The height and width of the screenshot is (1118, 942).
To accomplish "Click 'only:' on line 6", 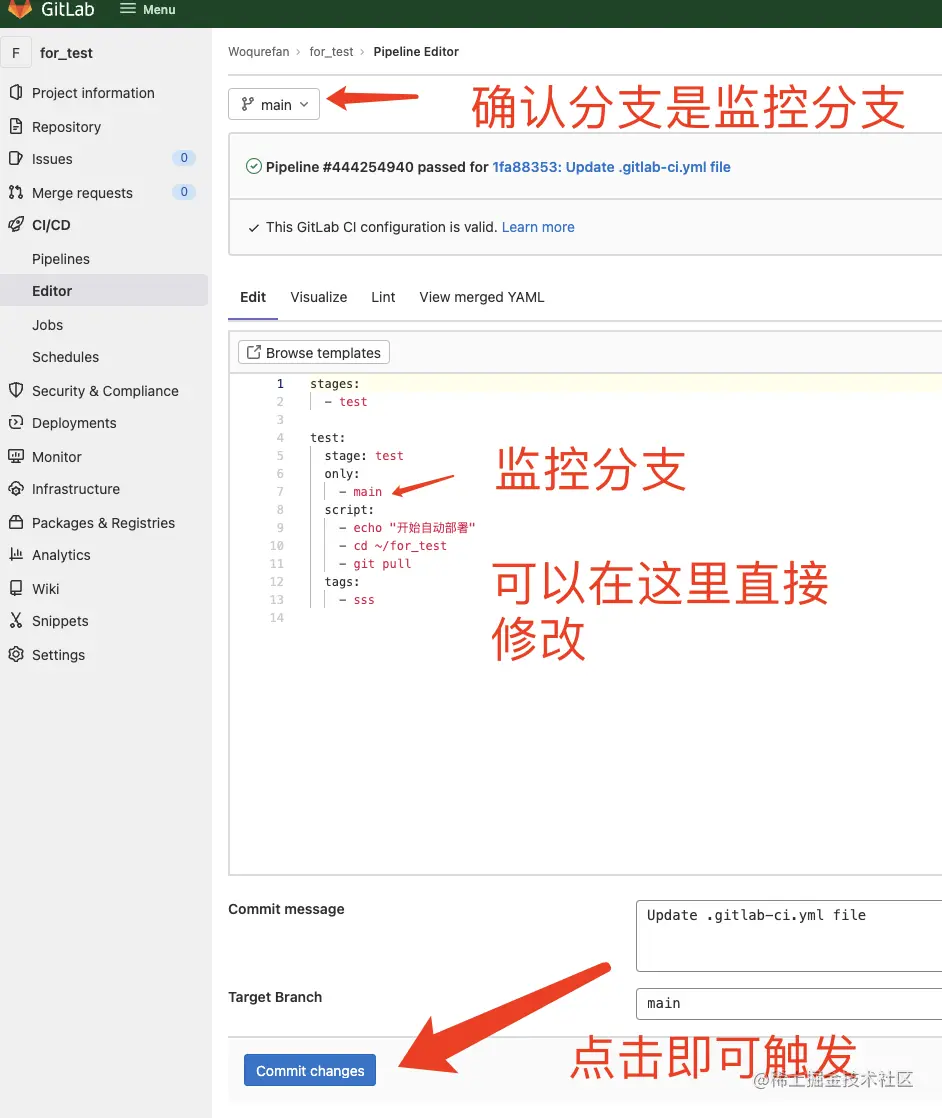I will (x=342, y=473).
